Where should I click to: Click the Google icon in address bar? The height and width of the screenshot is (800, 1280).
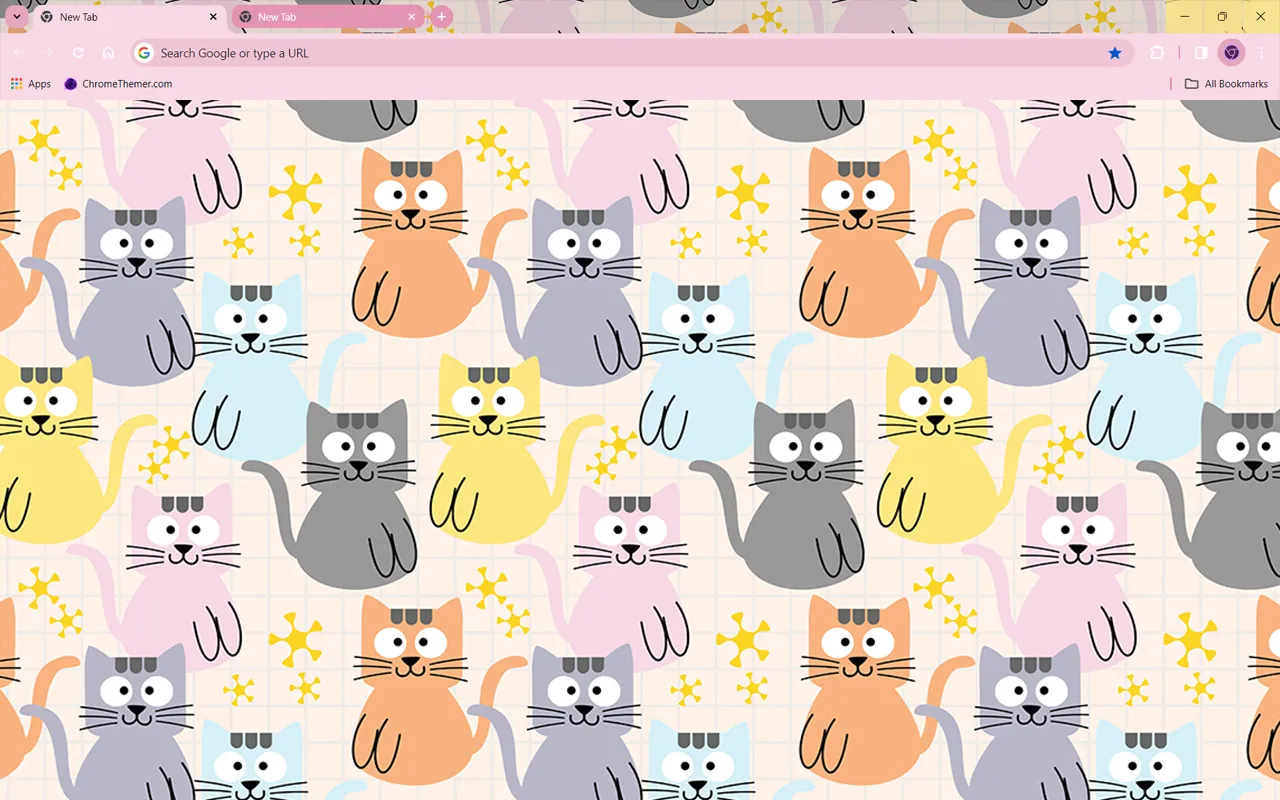144,53
